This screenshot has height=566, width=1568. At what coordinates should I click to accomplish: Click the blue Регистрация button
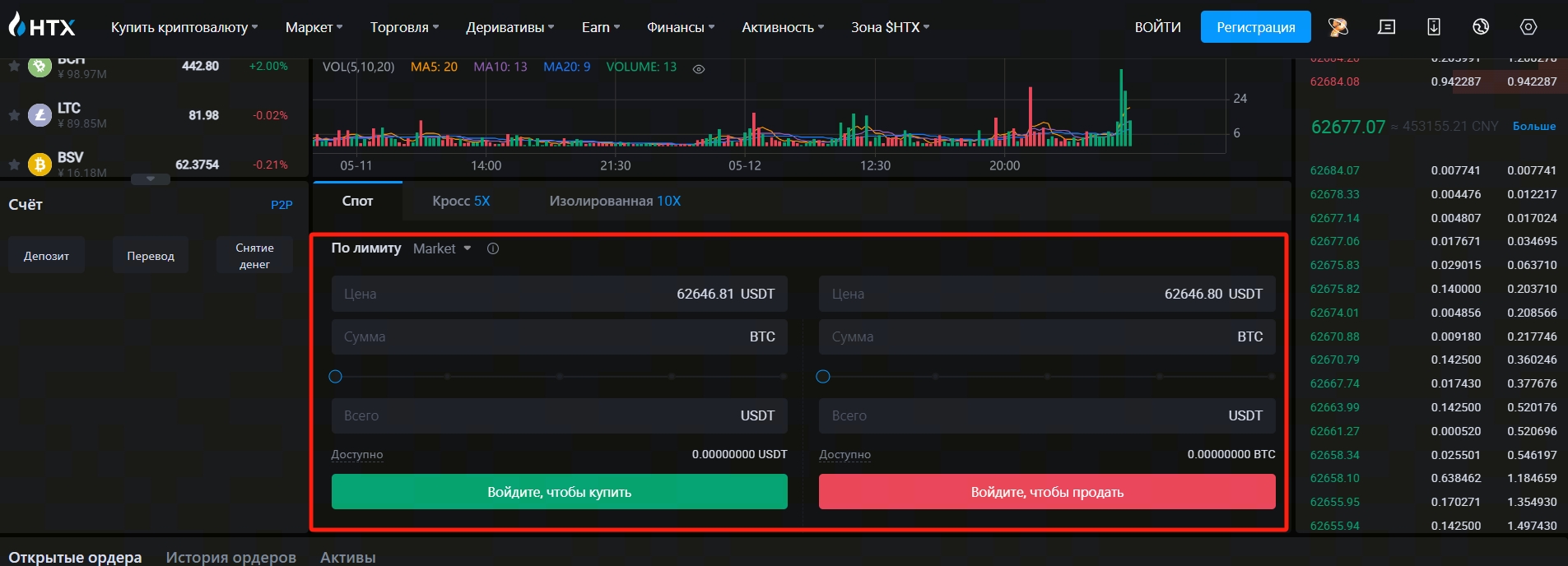[1255, 27]
